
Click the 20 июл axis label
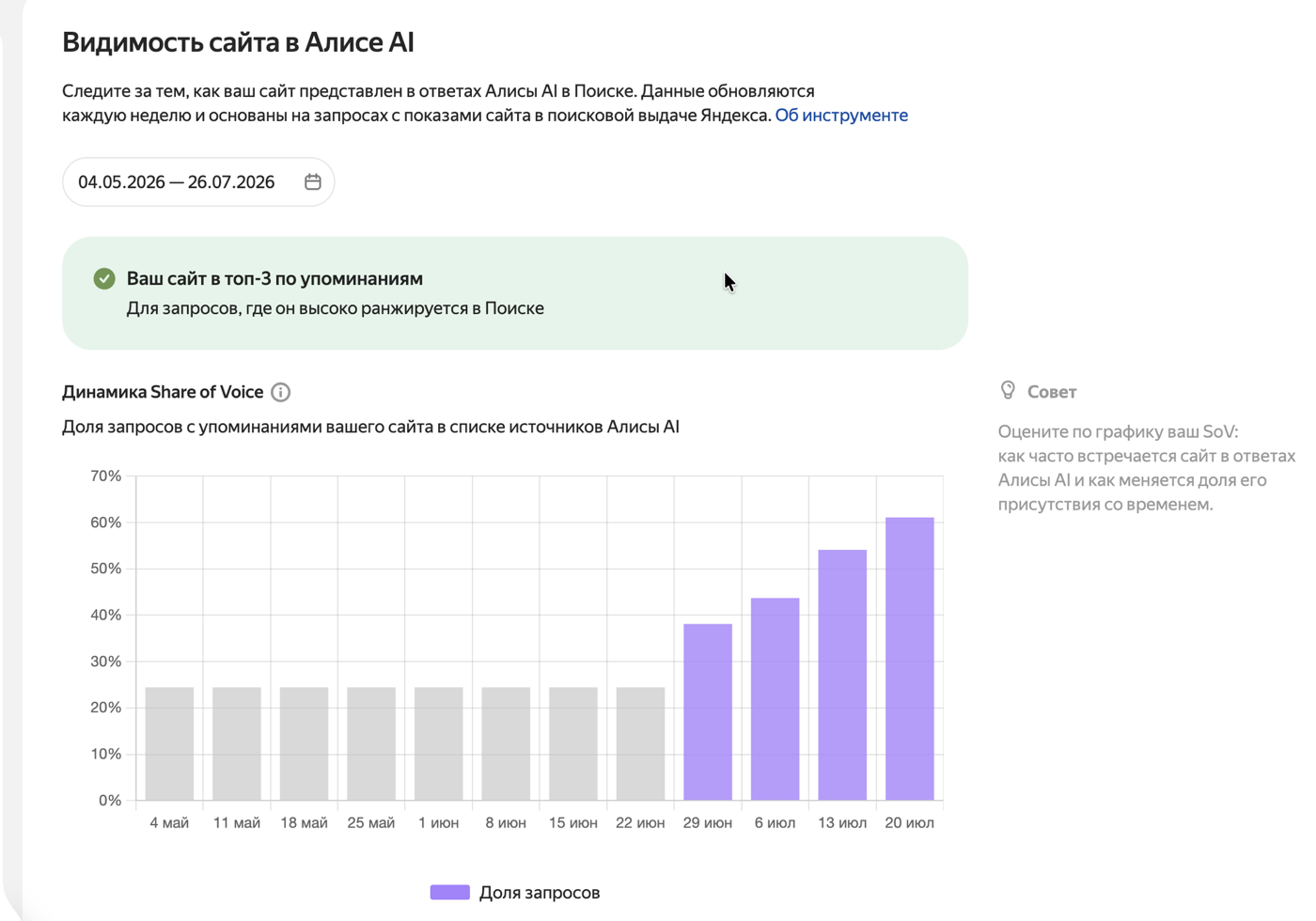(910, 823)
